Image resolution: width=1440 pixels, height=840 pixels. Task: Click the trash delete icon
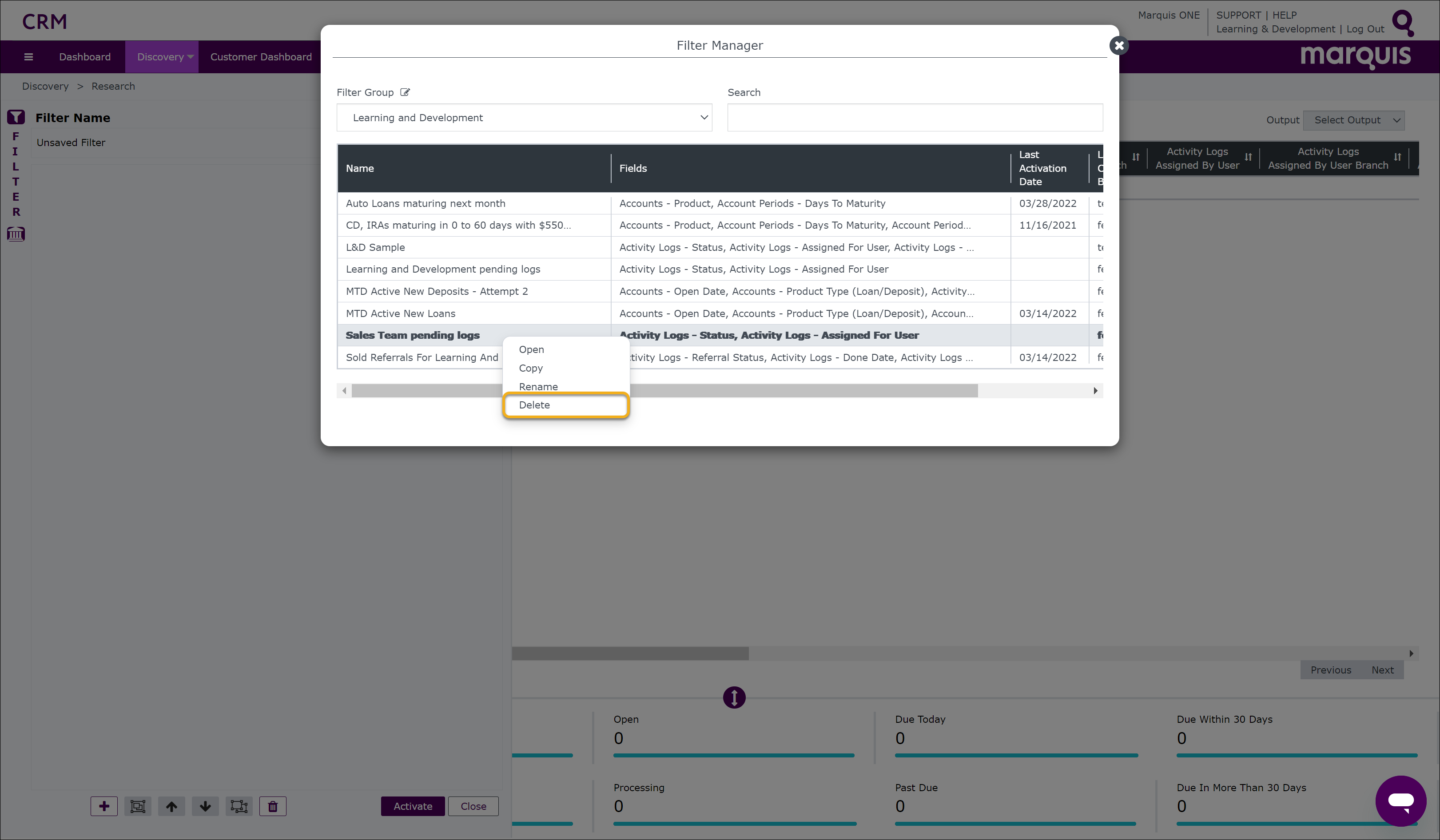click(x=273, y=806)
